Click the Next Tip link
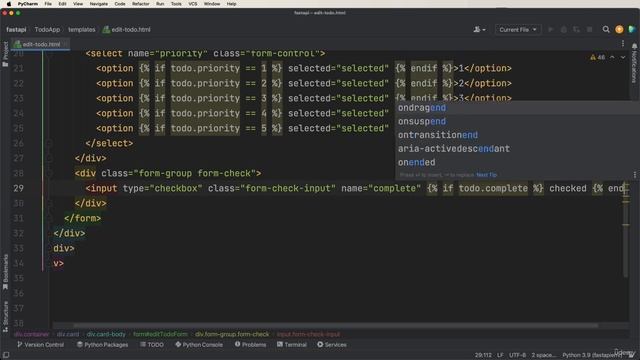 pos(487,175)
